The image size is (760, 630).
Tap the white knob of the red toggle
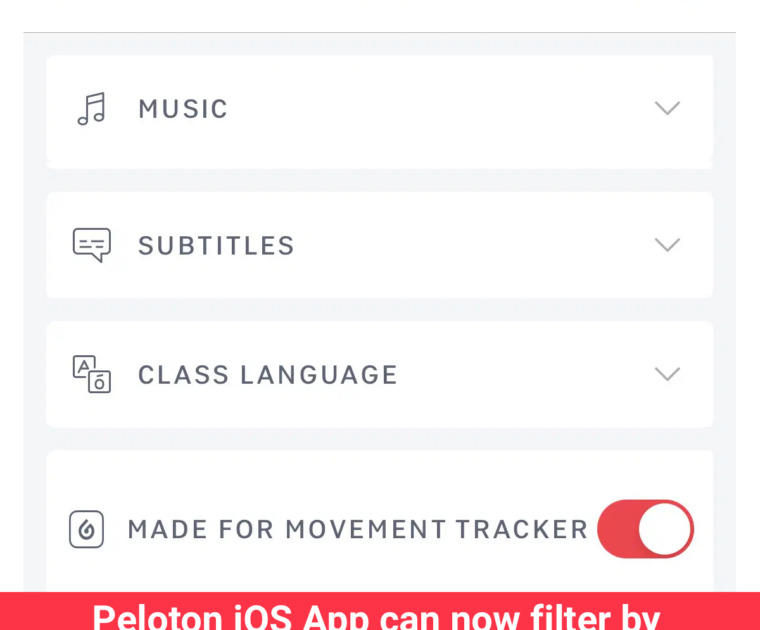(665, 529)
